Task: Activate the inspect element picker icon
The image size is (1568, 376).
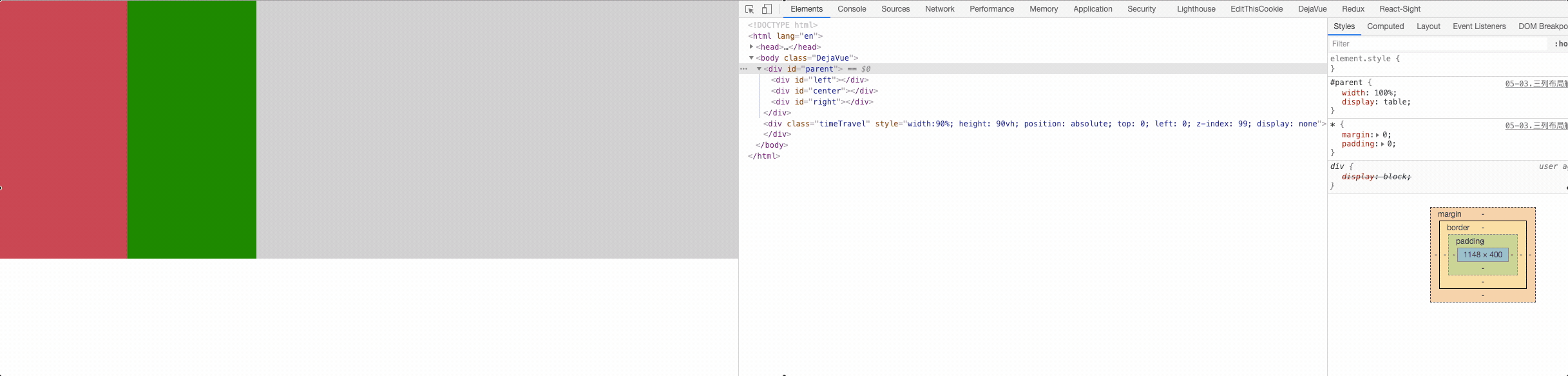Action: (x=749, y=9)
